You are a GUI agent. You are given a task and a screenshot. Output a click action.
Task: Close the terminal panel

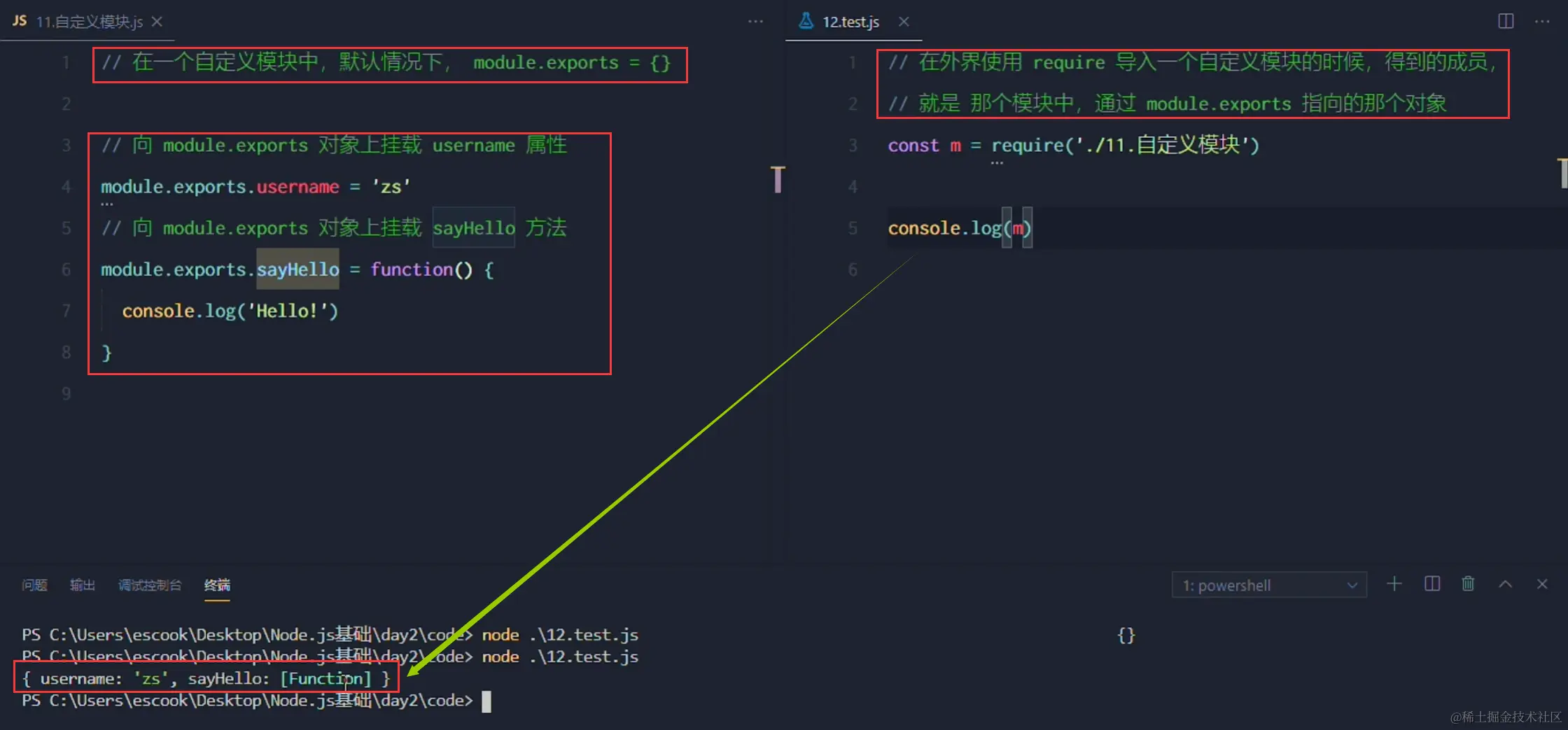(x=1542, y=584)
